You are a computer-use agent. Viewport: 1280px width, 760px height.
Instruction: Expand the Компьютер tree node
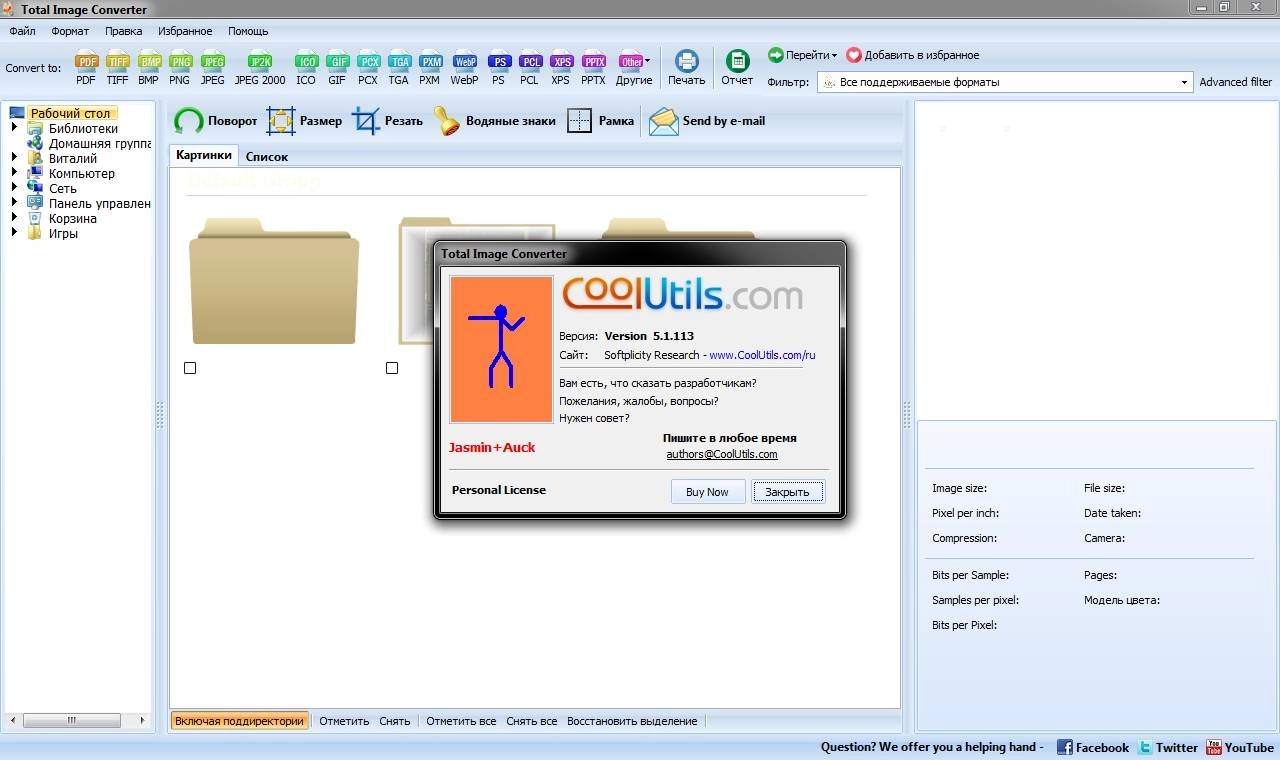15,173
